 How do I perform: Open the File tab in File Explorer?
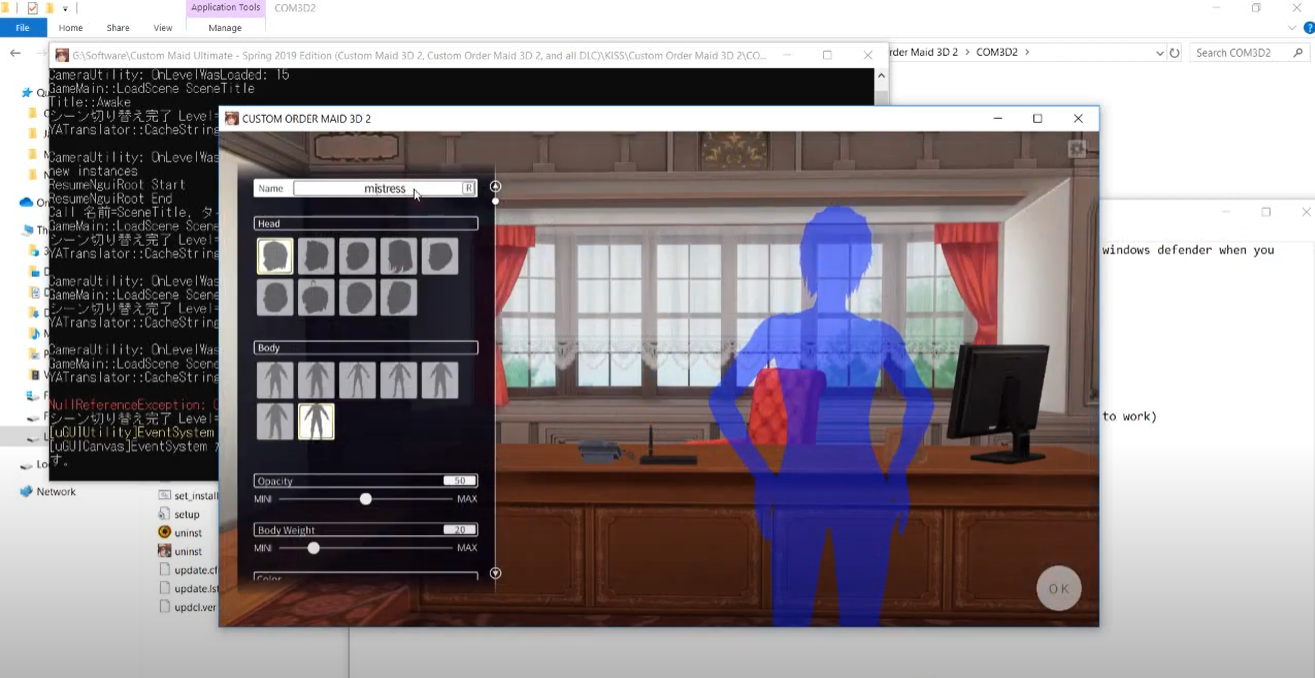[x=23, y=28]
